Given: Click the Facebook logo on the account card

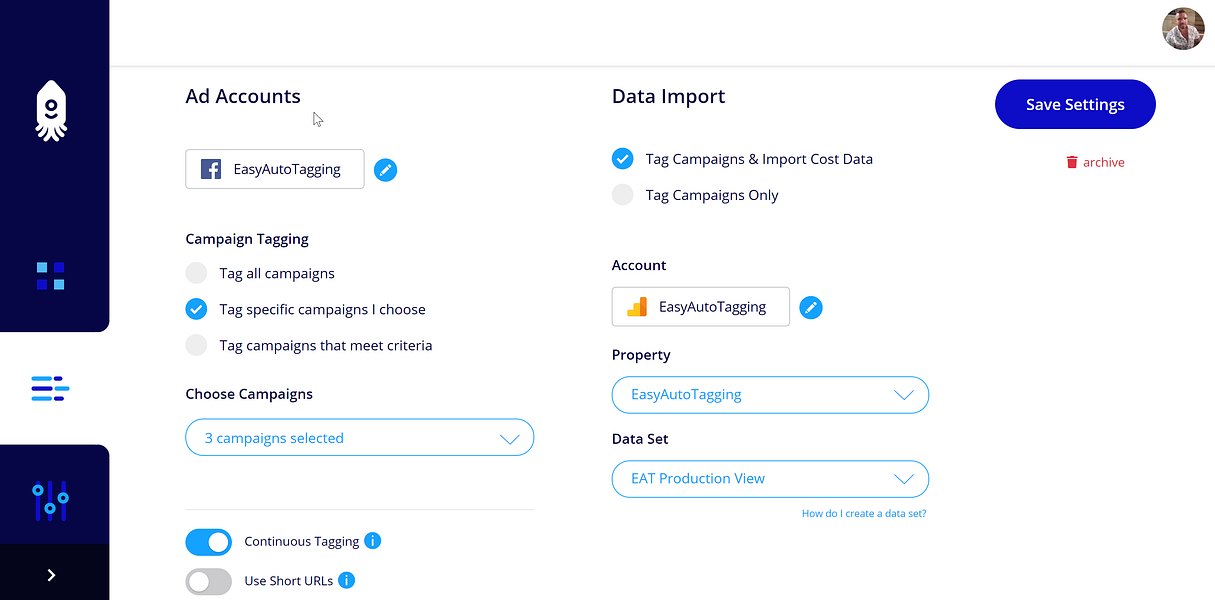Looking at the screenshot, I should pos(210,169).
